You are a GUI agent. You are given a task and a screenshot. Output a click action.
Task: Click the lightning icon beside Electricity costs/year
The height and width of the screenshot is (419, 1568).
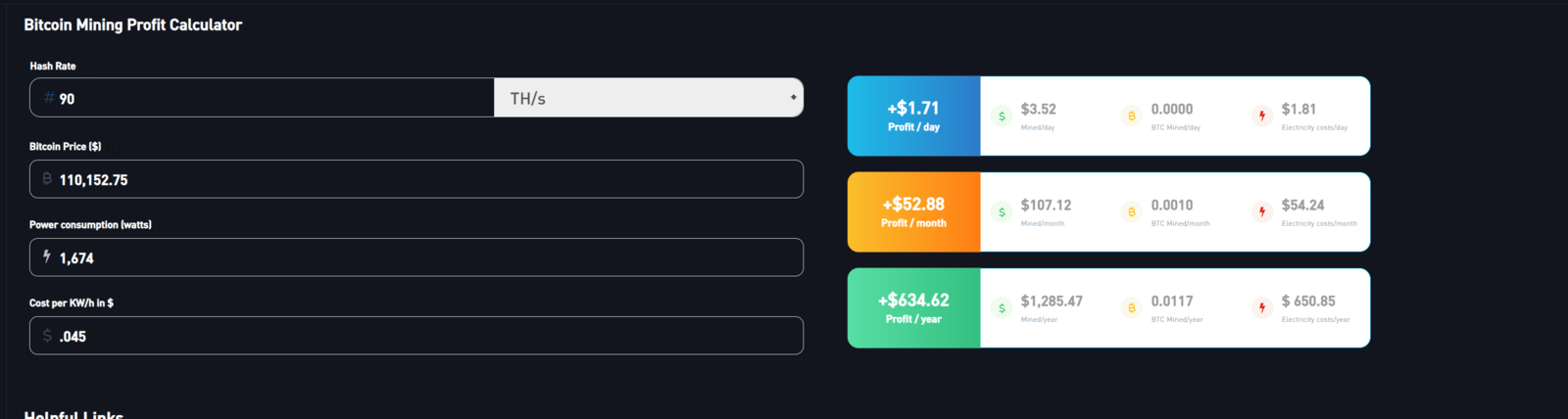[x=1262, y=308]
